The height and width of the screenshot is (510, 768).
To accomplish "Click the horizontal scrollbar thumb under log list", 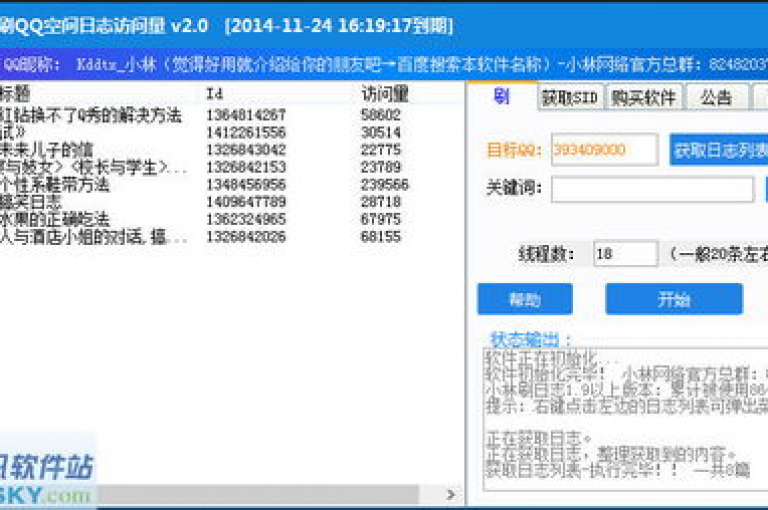I will pyautogui.click(x=258, y=495).
